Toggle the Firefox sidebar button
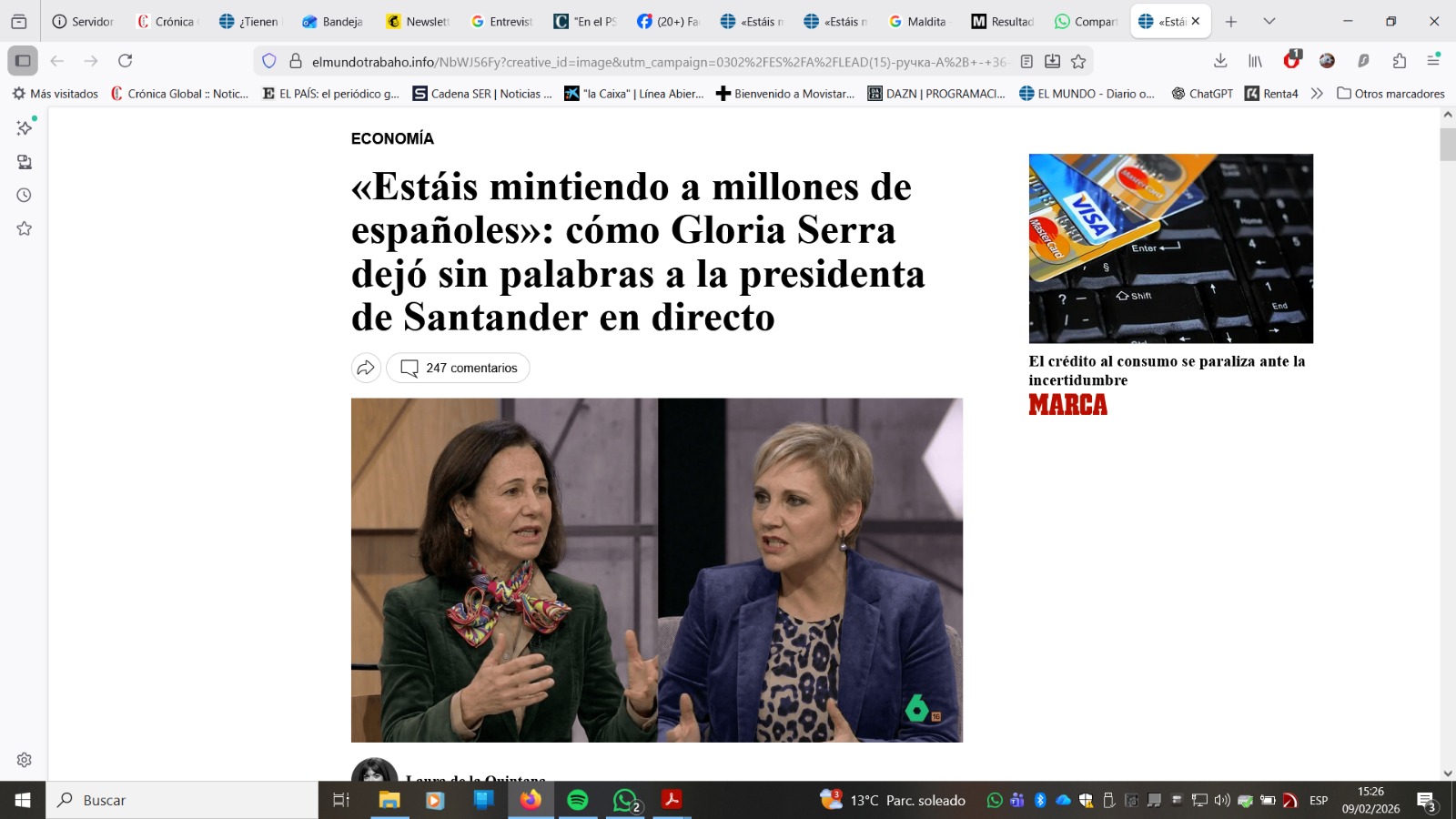This screenshot has height=819, width=1456. [x=23, y=61]
